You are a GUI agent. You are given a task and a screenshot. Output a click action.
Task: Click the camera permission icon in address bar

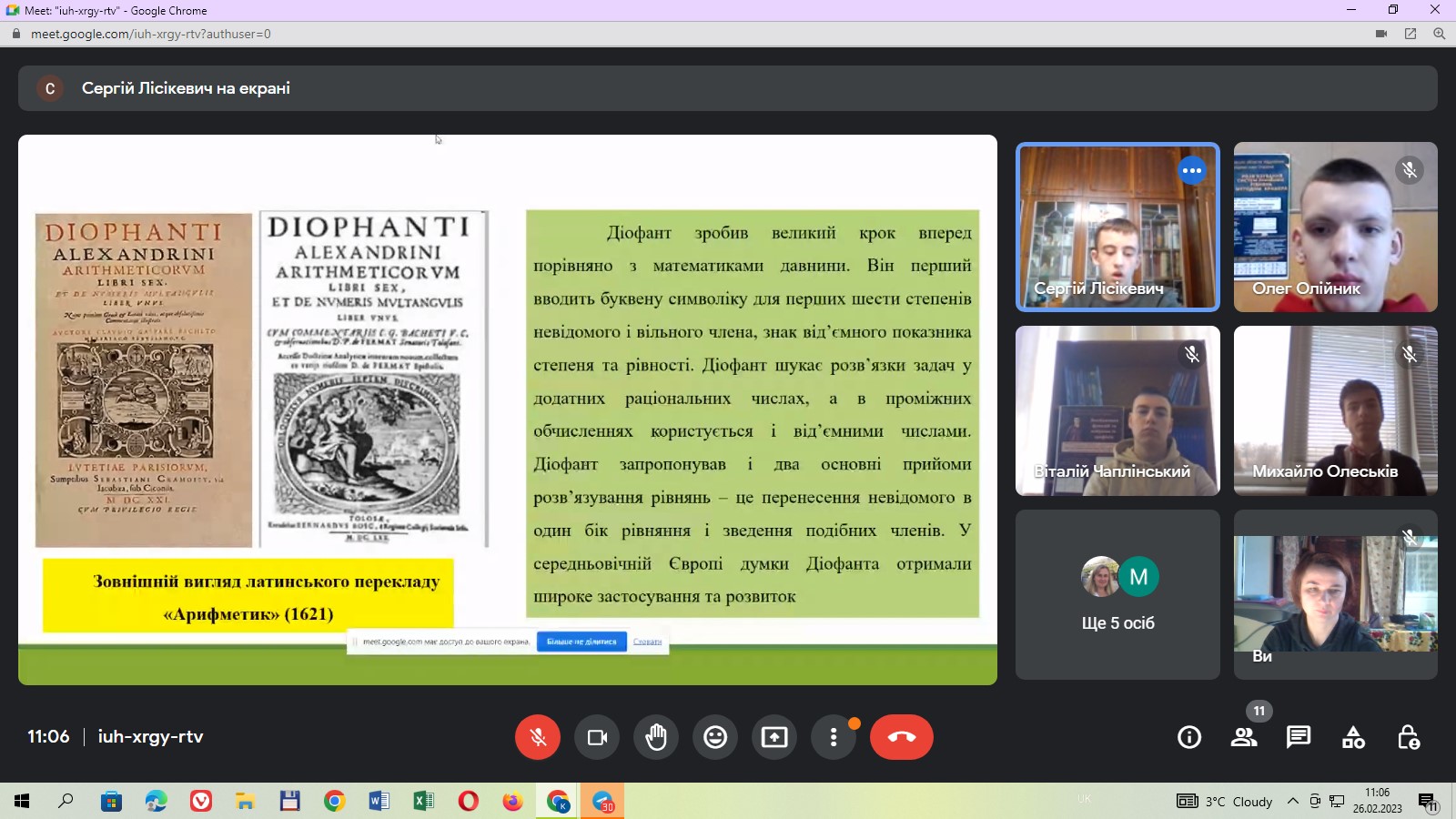click(1381, 34)
